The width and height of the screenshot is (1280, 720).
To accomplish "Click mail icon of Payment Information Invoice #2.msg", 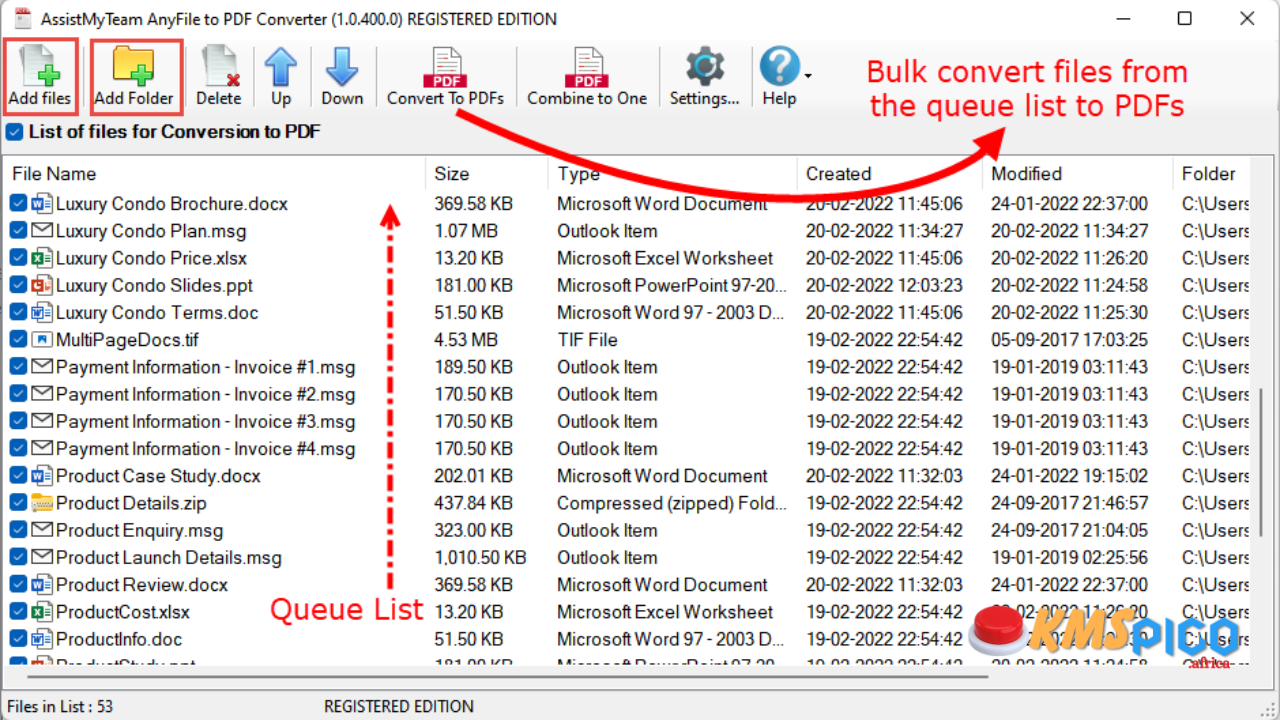I will pos(42,394).
